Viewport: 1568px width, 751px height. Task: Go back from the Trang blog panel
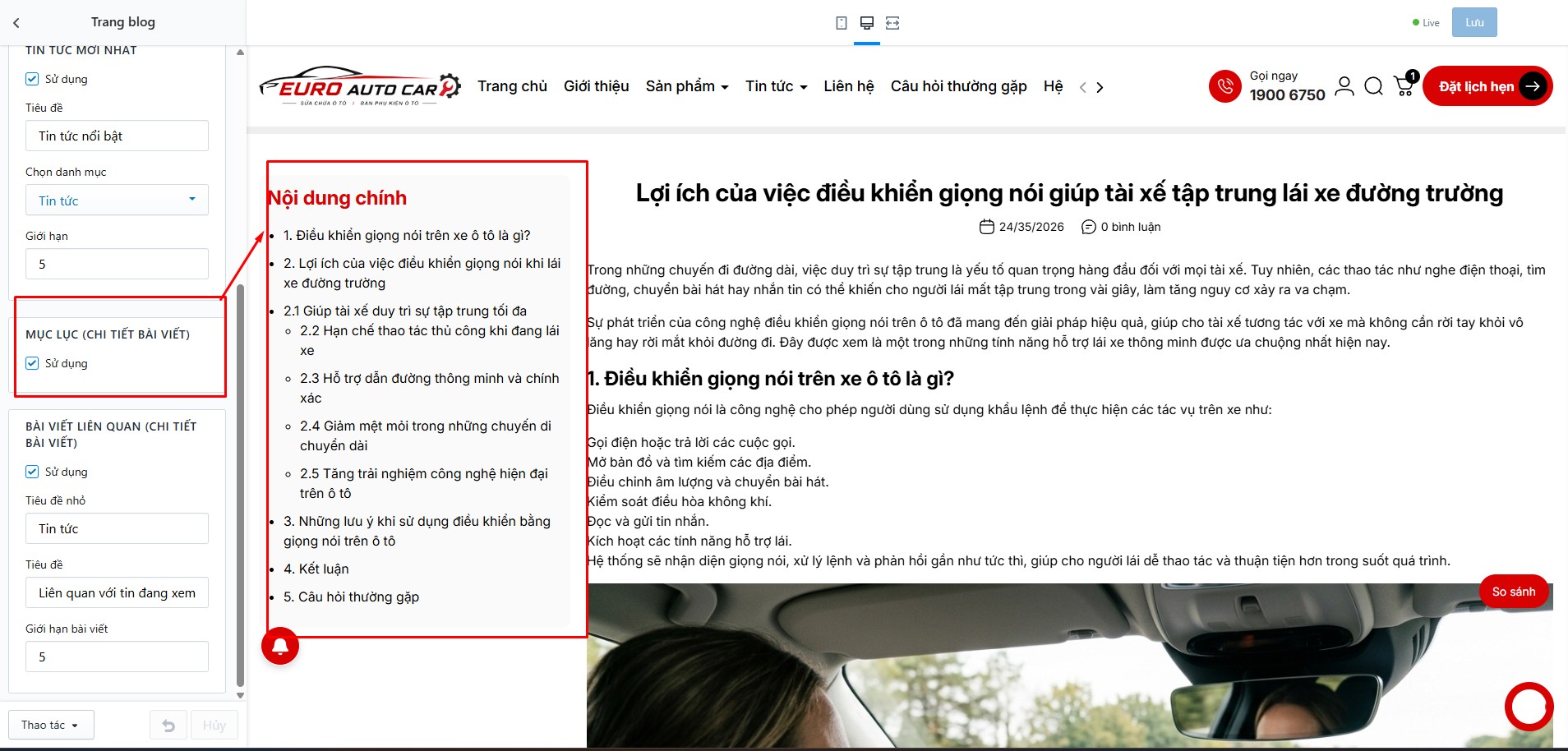click(x=16, y=23)
